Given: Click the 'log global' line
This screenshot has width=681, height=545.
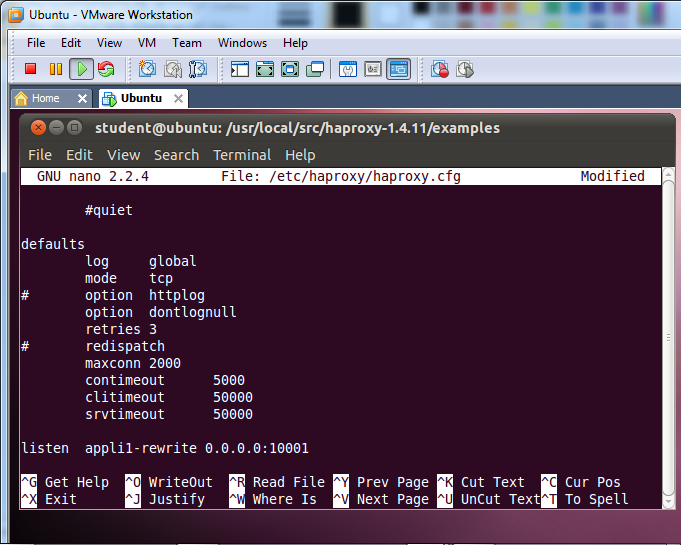Looking at the screenshot, I should pos(141,261).
